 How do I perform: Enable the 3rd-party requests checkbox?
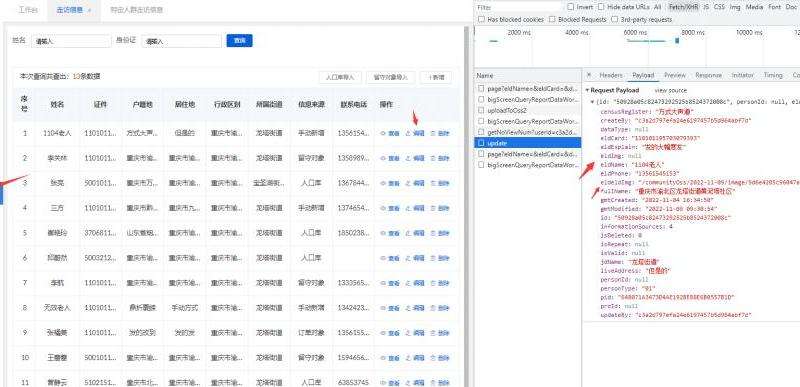(x=614, y=19)
